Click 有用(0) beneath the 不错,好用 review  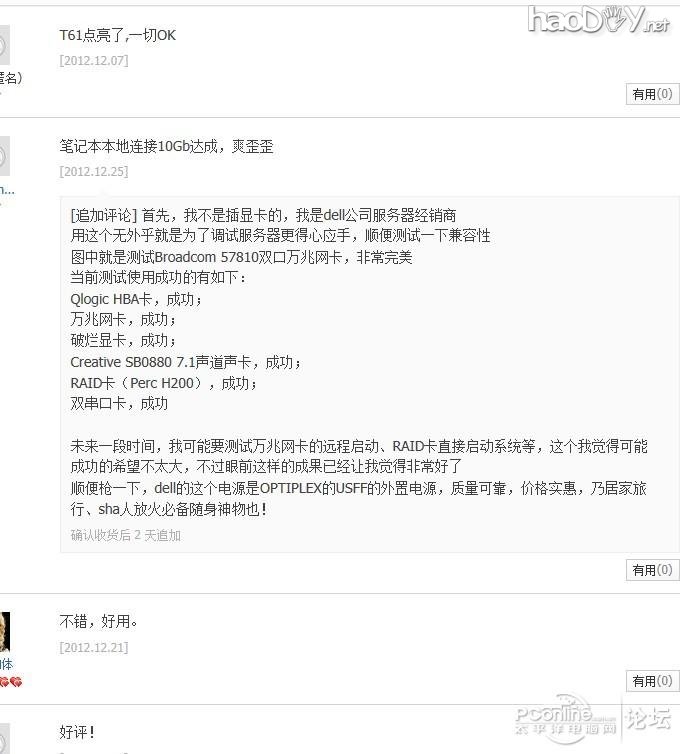pyautogui.click(x=653, y=680)
